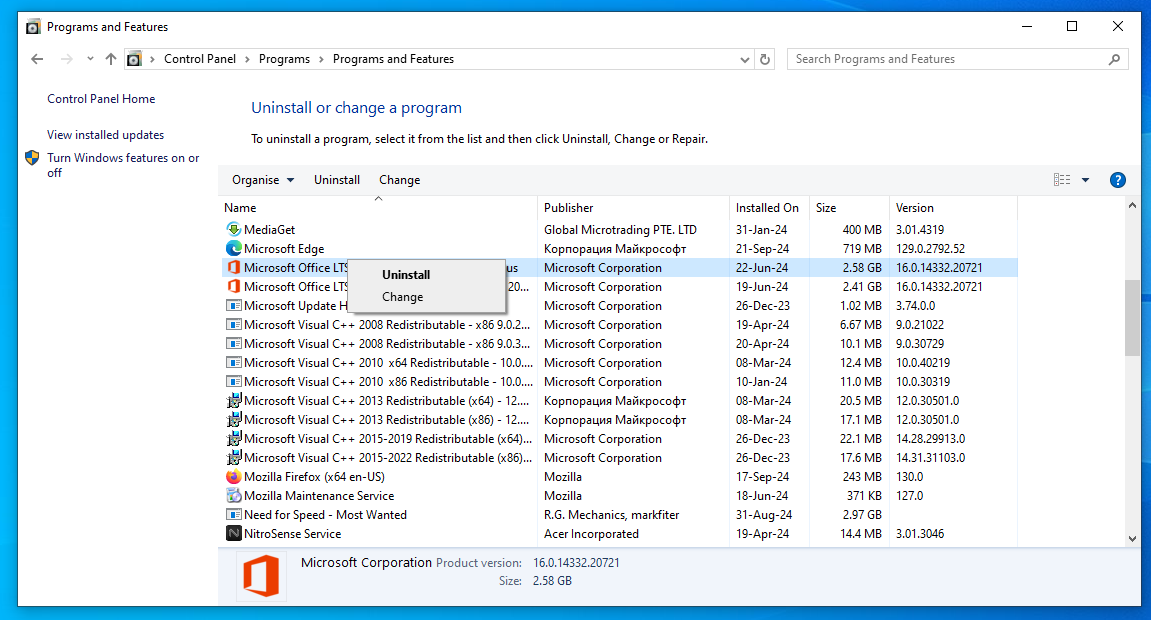Open the address bar history dropdown
The height and width of the screenshot is (620, 1151).
click(x=744, y=59)
